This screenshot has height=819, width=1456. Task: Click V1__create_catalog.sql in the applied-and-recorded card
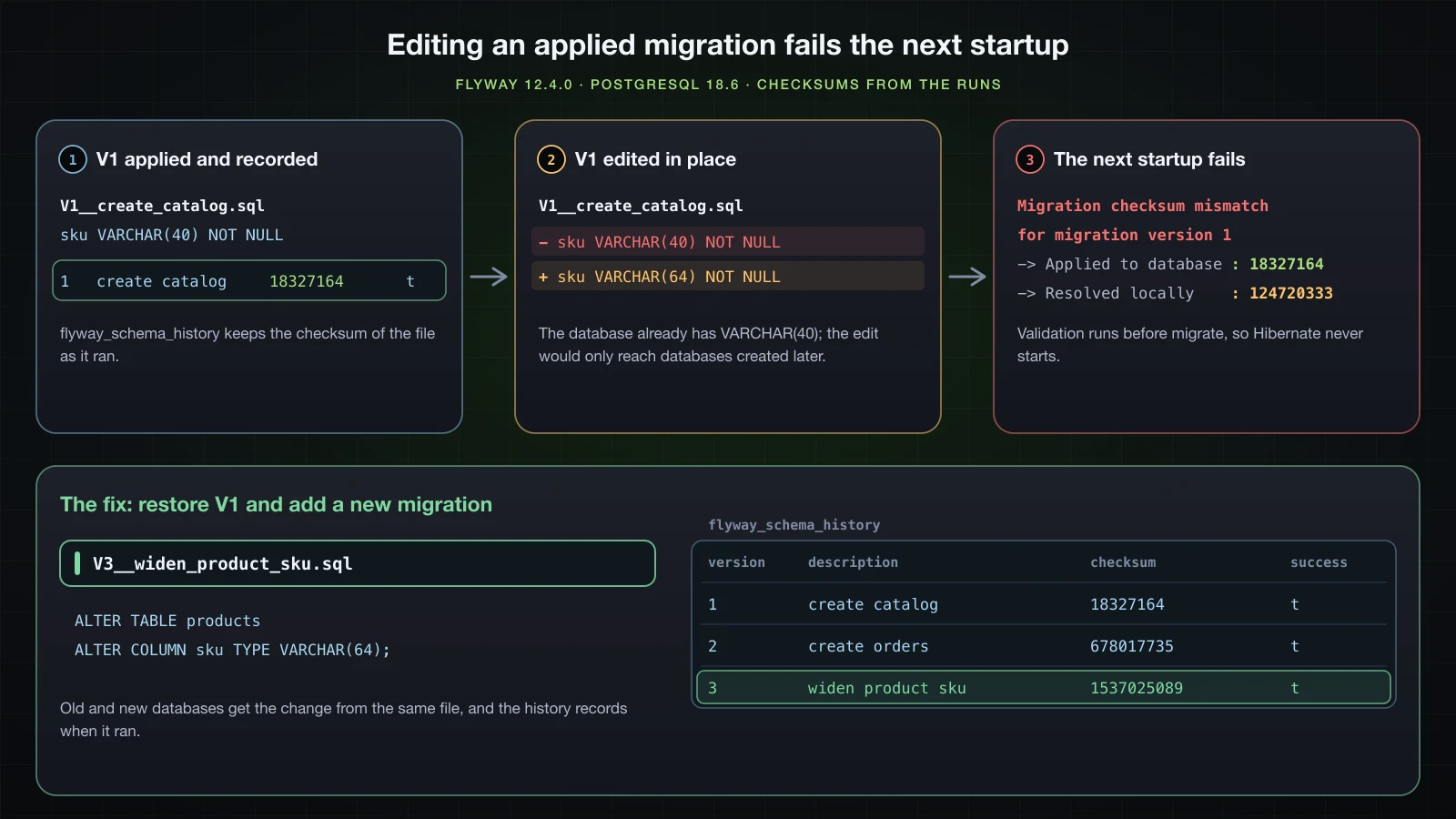(x=162, y=206)
